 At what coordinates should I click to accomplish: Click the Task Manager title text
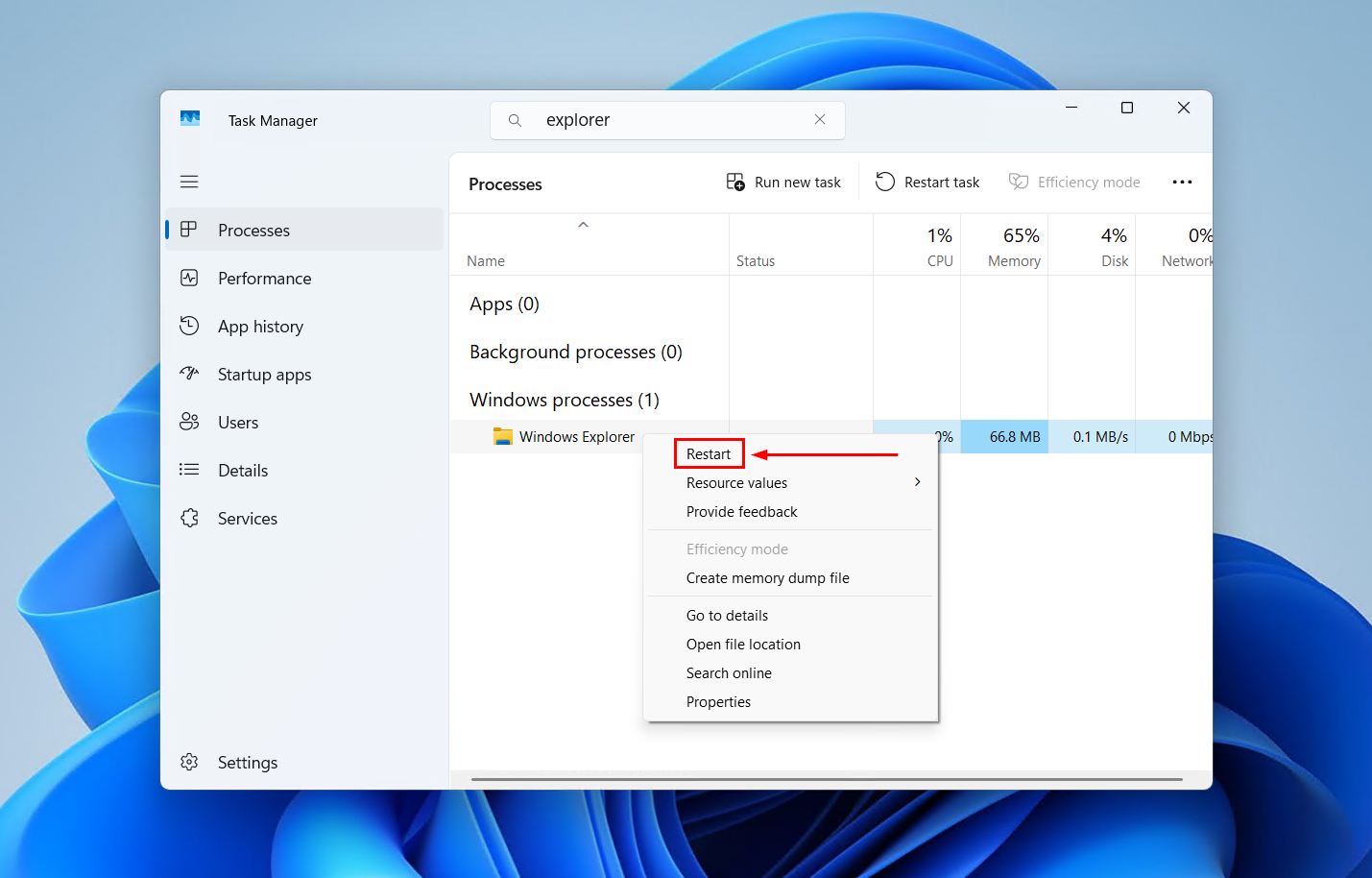point(273,120)
